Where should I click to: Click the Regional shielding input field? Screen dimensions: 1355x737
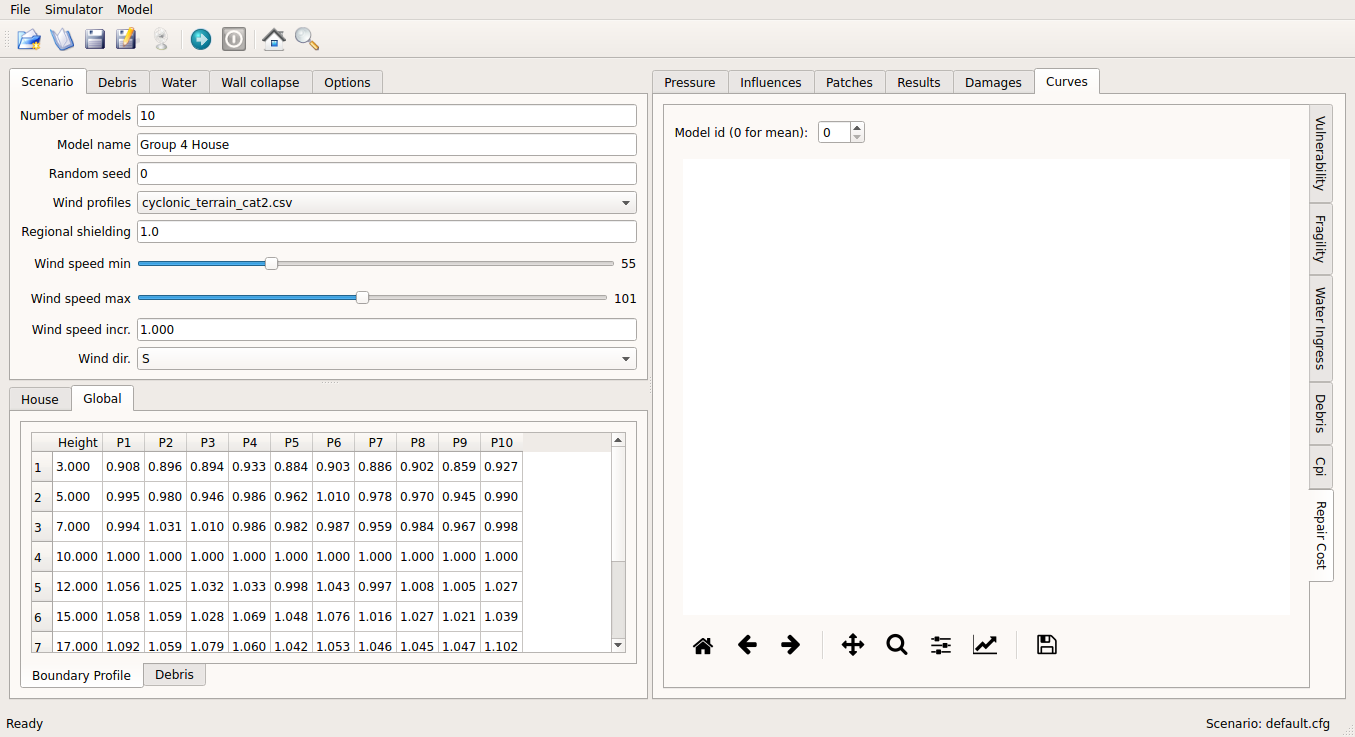(x=387, y=231)
